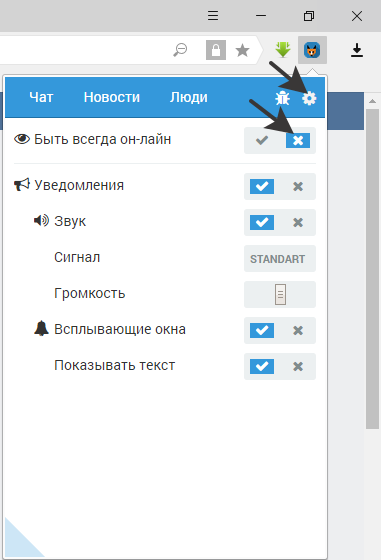
Task: Click the green download arrow extension icon
Action: click(x=283, y=50)
